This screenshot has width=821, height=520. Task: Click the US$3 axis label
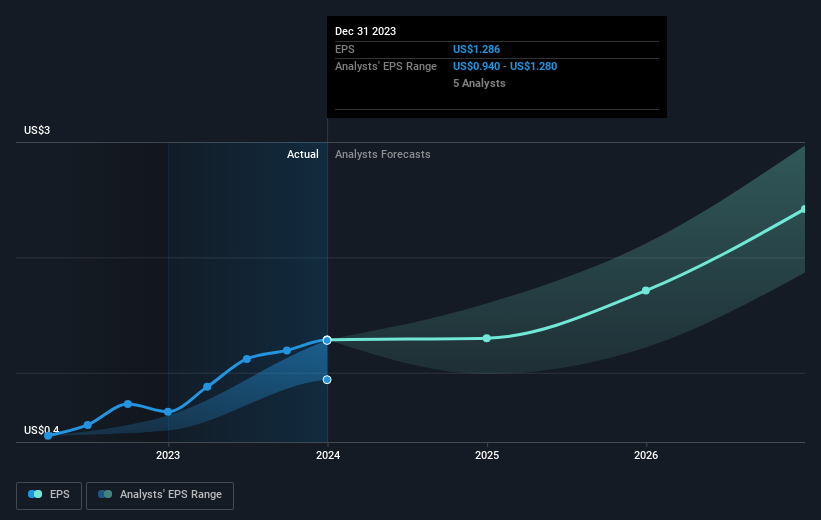click(x=37, y=130)
